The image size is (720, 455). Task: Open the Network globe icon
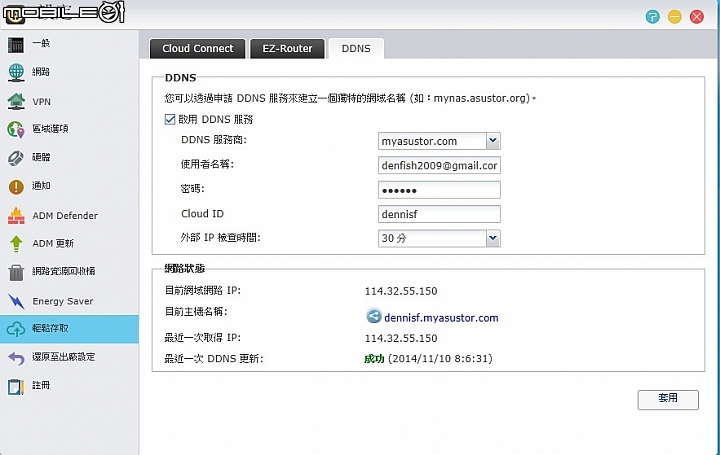16,73
